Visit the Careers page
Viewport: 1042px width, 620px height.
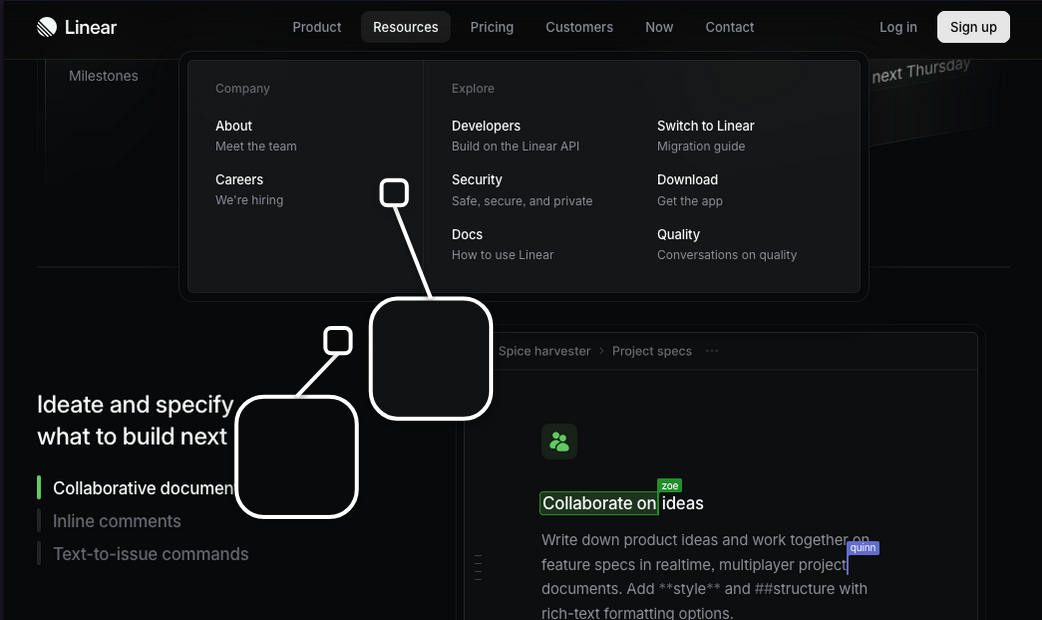pos(239,179)
